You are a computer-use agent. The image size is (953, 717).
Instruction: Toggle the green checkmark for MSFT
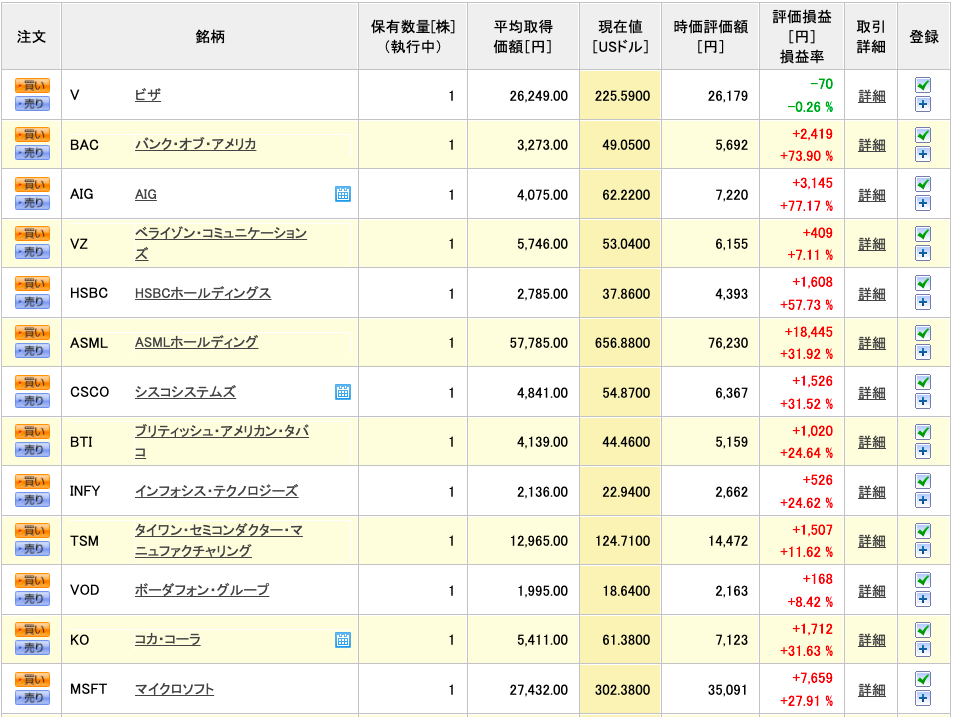point(923,678)
